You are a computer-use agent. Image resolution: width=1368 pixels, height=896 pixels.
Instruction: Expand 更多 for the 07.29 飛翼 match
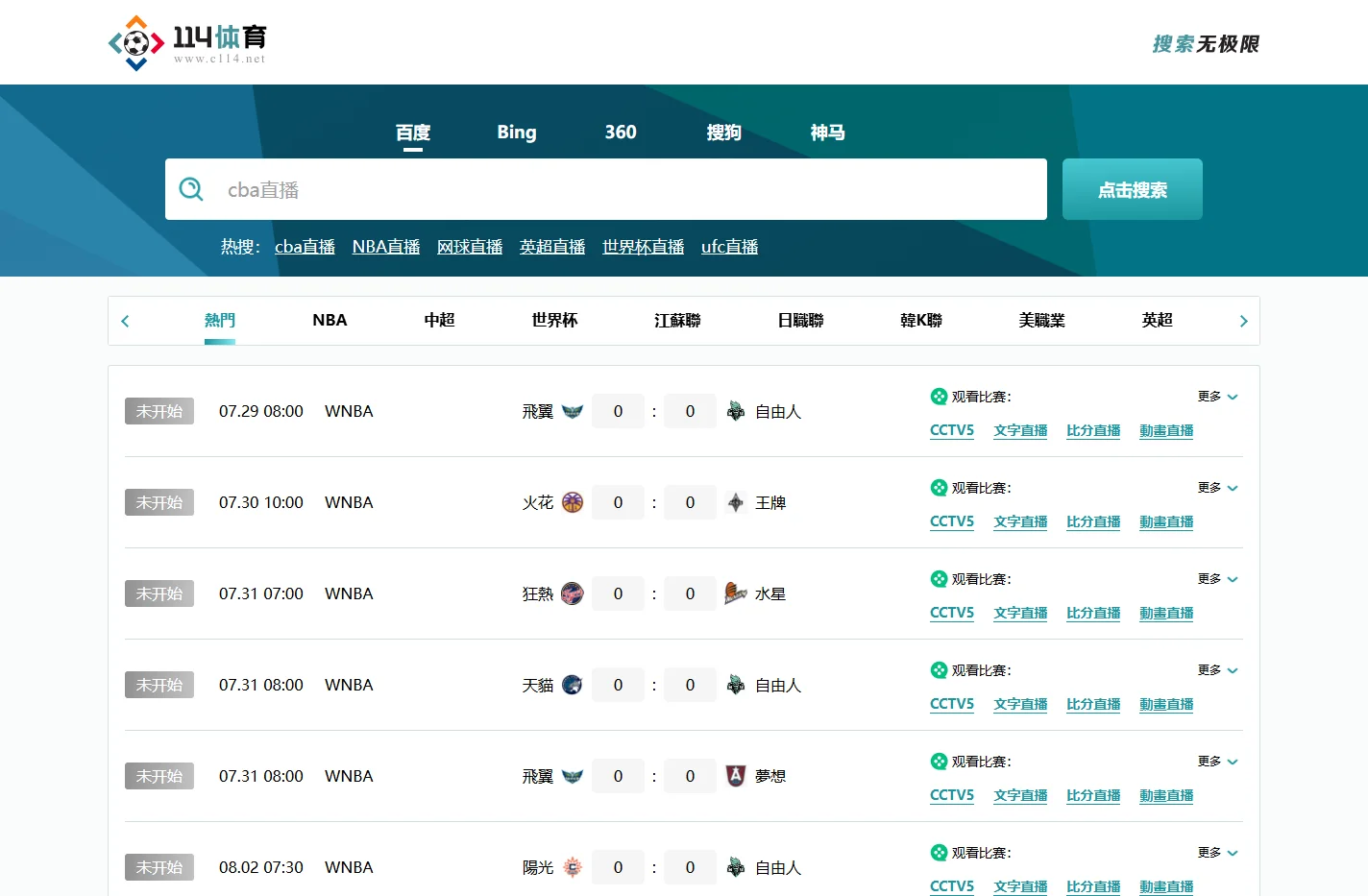pyautogui.click(x=1218, y=397)
